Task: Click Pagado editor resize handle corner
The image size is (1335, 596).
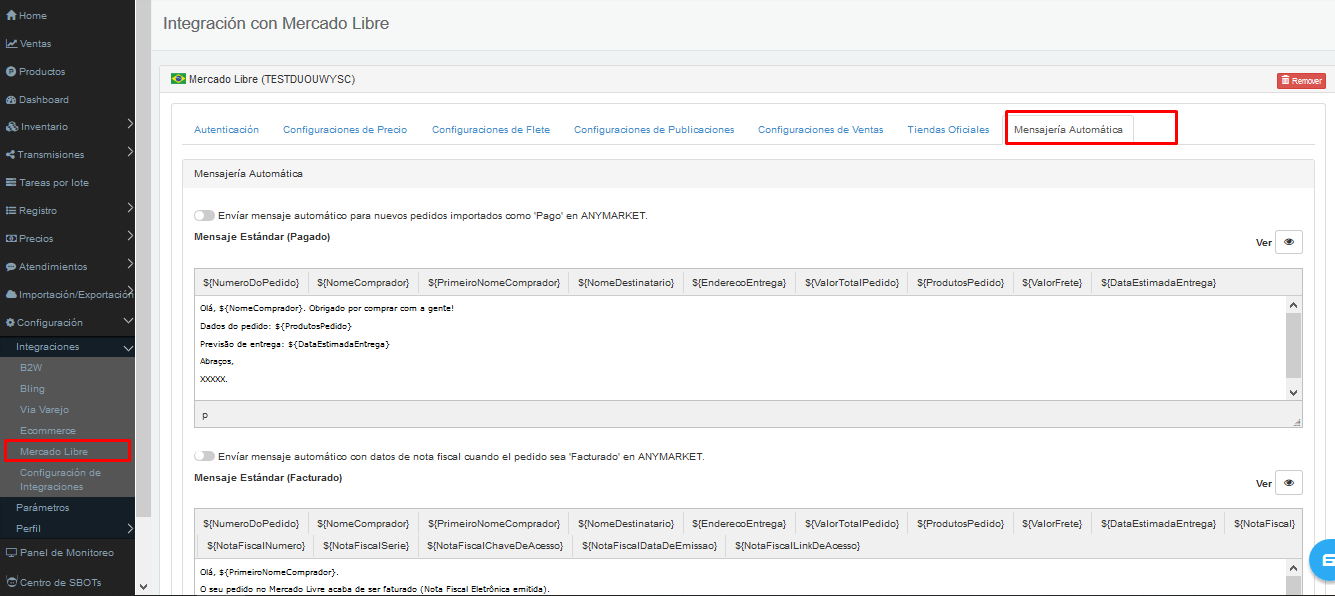Action: 1297,423
